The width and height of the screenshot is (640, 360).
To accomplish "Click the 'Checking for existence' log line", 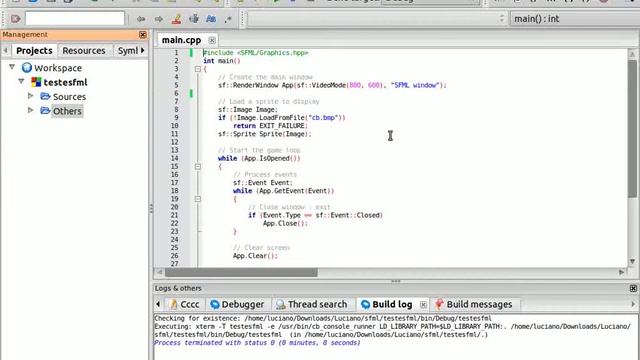I will point(323,318).
